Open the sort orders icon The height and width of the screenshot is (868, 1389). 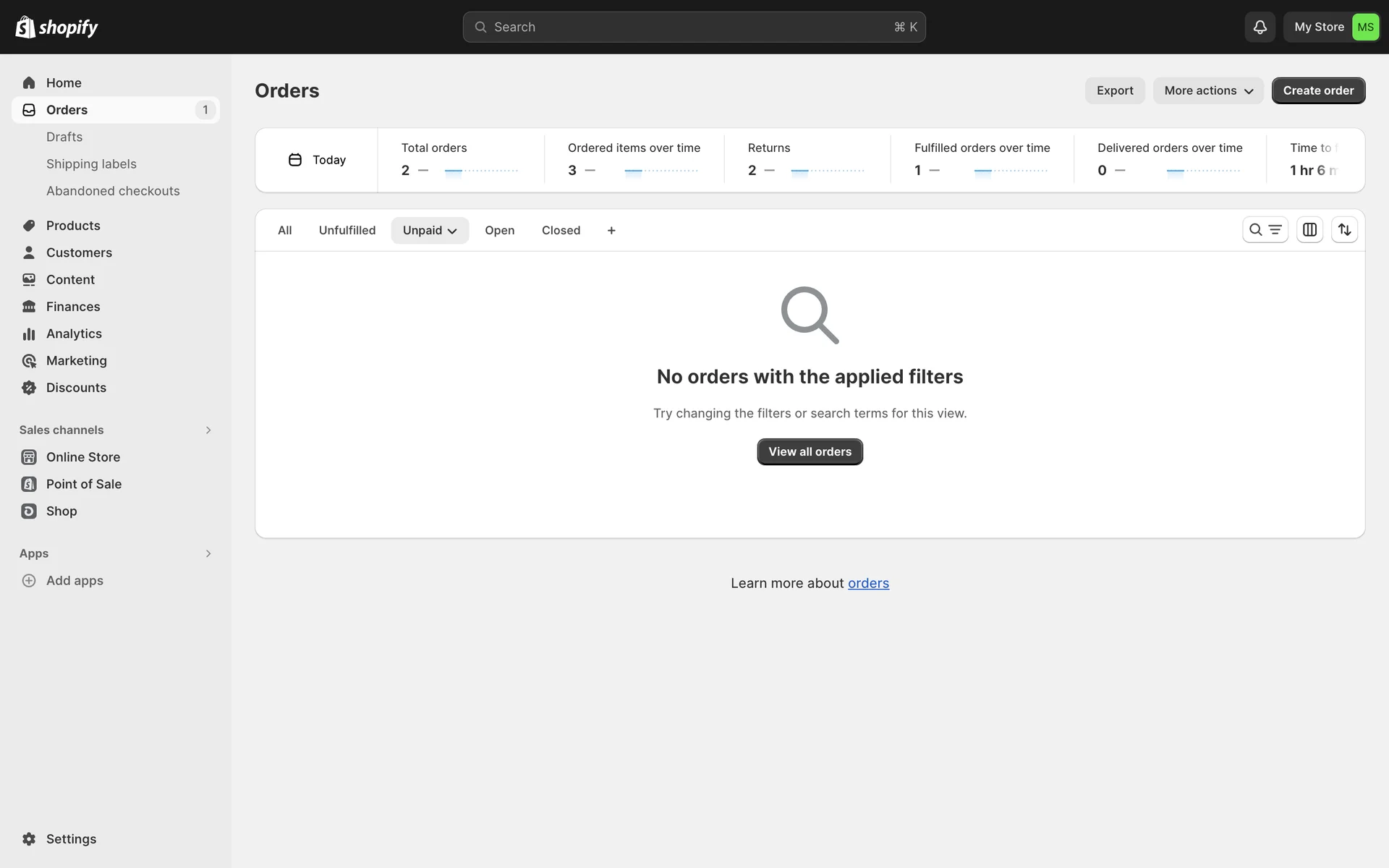coord(1344,230)
